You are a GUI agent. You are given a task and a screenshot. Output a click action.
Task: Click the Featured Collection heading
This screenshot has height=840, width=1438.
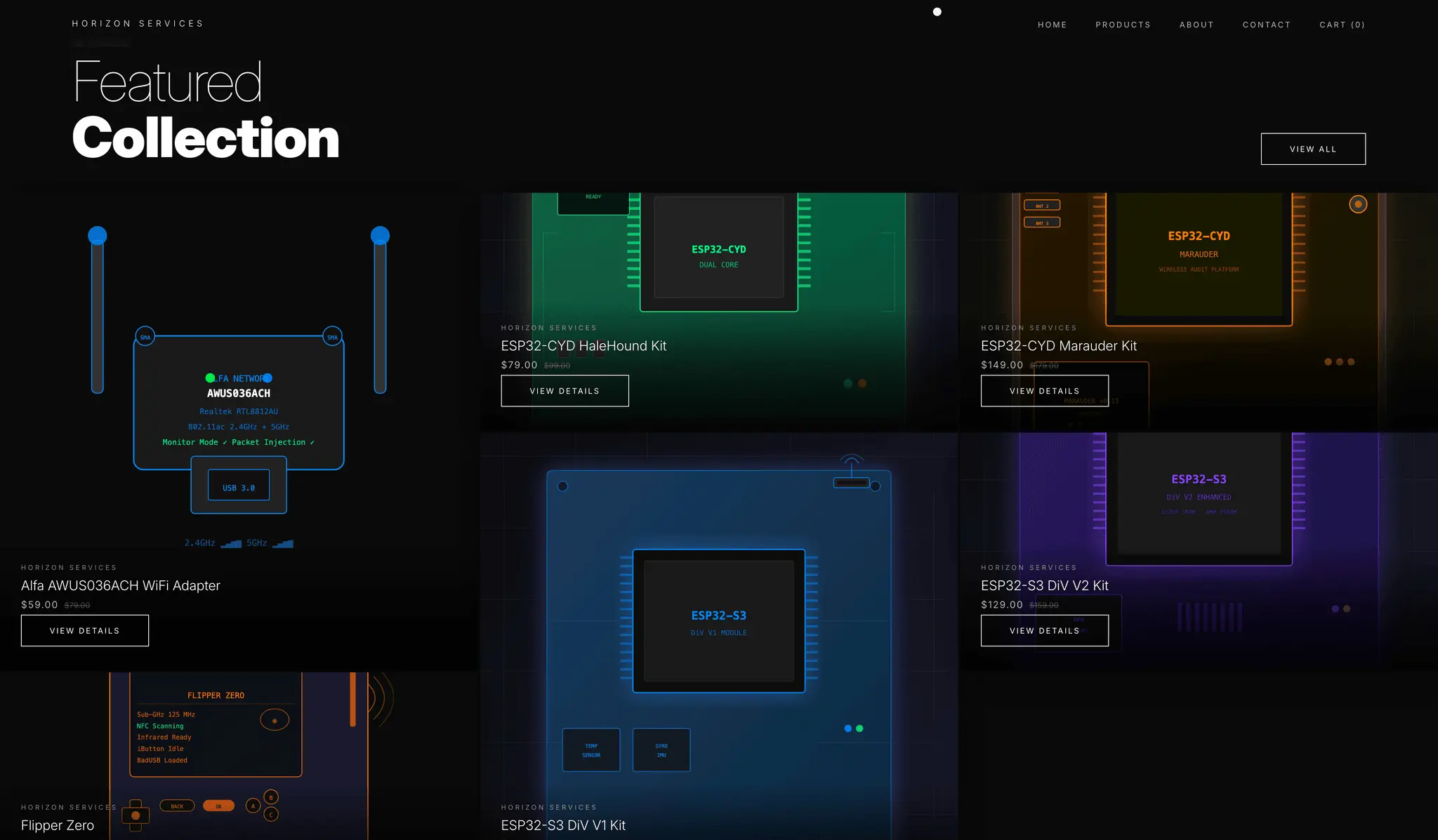click(x=206, y=109)
